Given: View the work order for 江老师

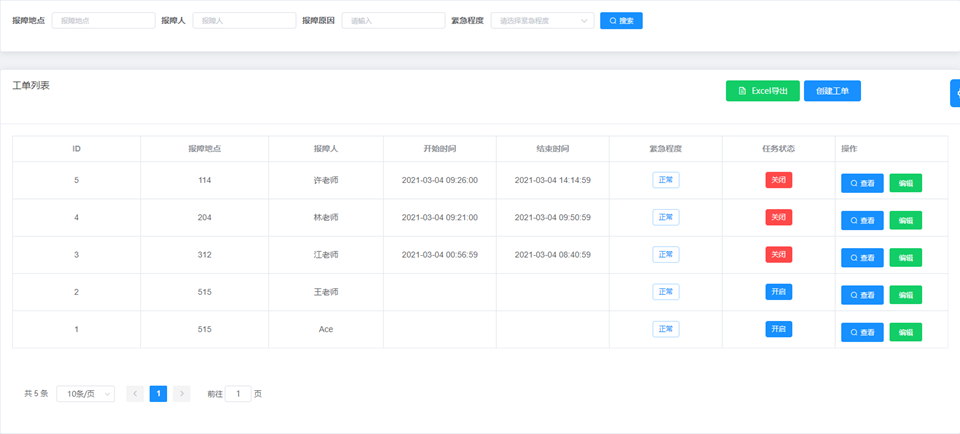Looking at the screenshot, I should (862, 258).
